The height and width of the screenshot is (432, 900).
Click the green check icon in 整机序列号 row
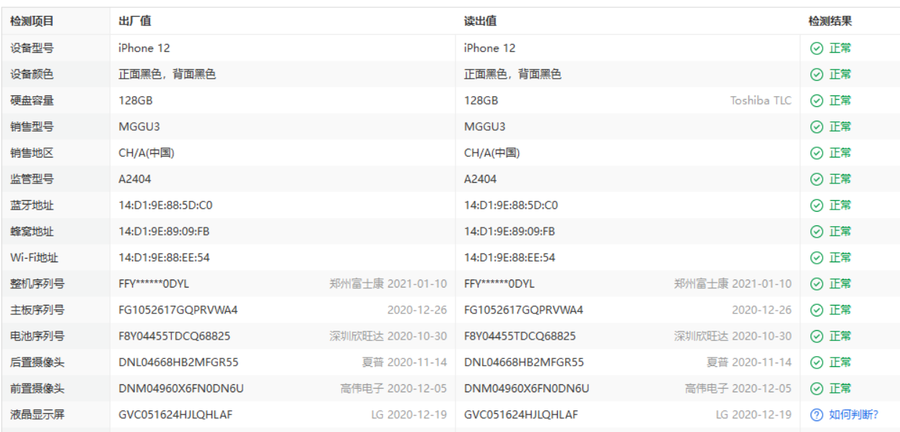coord(816,284)
